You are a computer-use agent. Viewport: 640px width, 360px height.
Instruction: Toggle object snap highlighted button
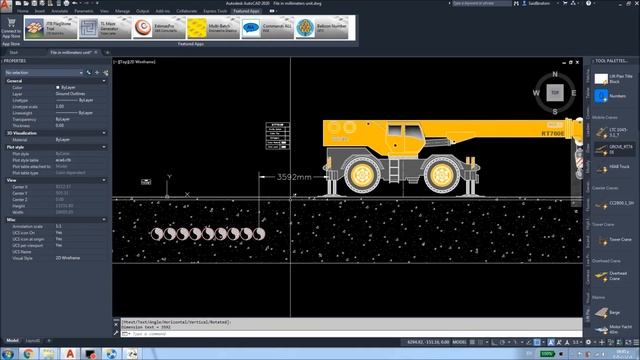[538, 342]
